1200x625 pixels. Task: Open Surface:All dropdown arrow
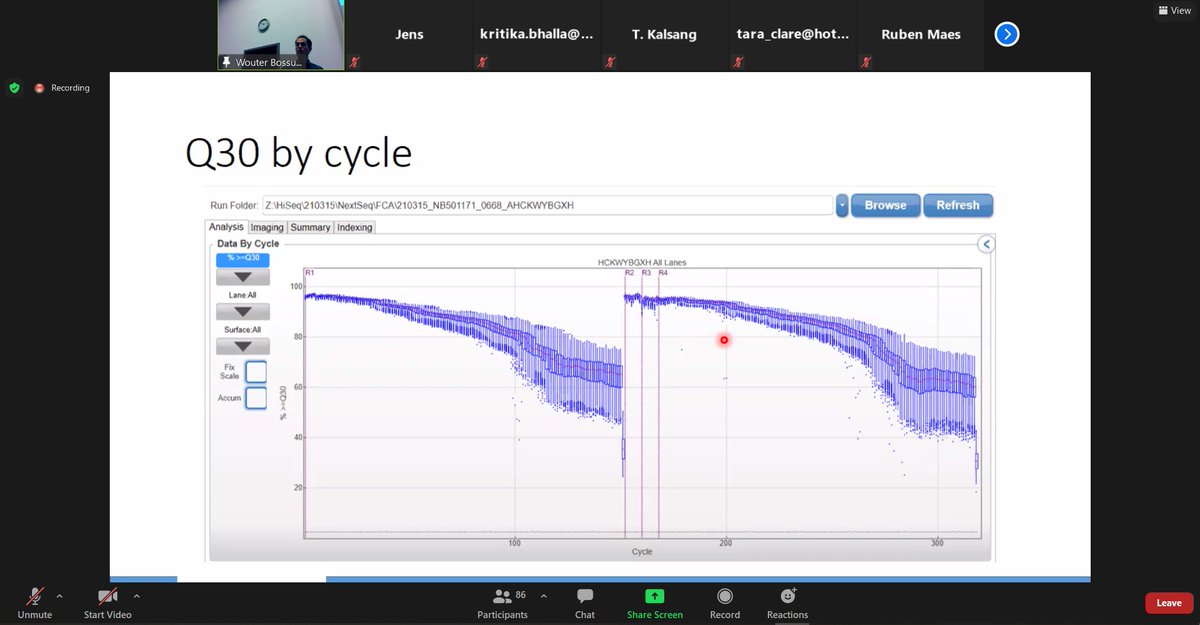(x=242, y=346)
